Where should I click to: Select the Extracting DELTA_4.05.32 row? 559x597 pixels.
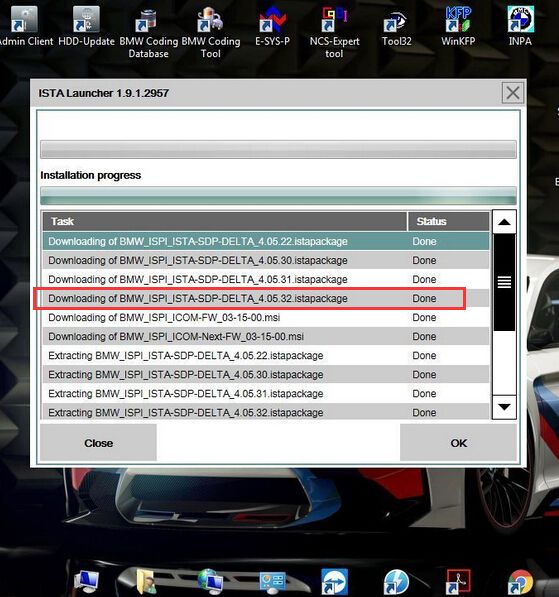[266, 412]
